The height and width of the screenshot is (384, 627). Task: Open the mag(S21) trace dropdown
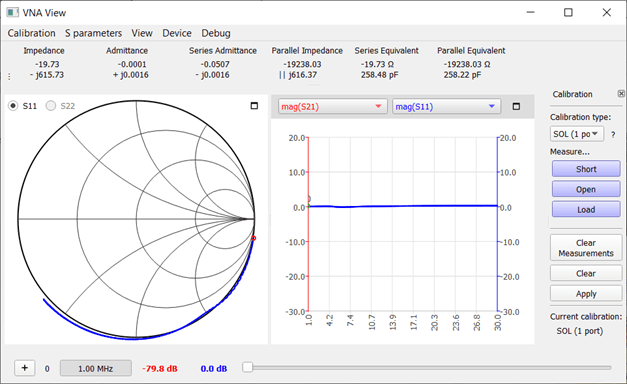(x=333, y=106)
